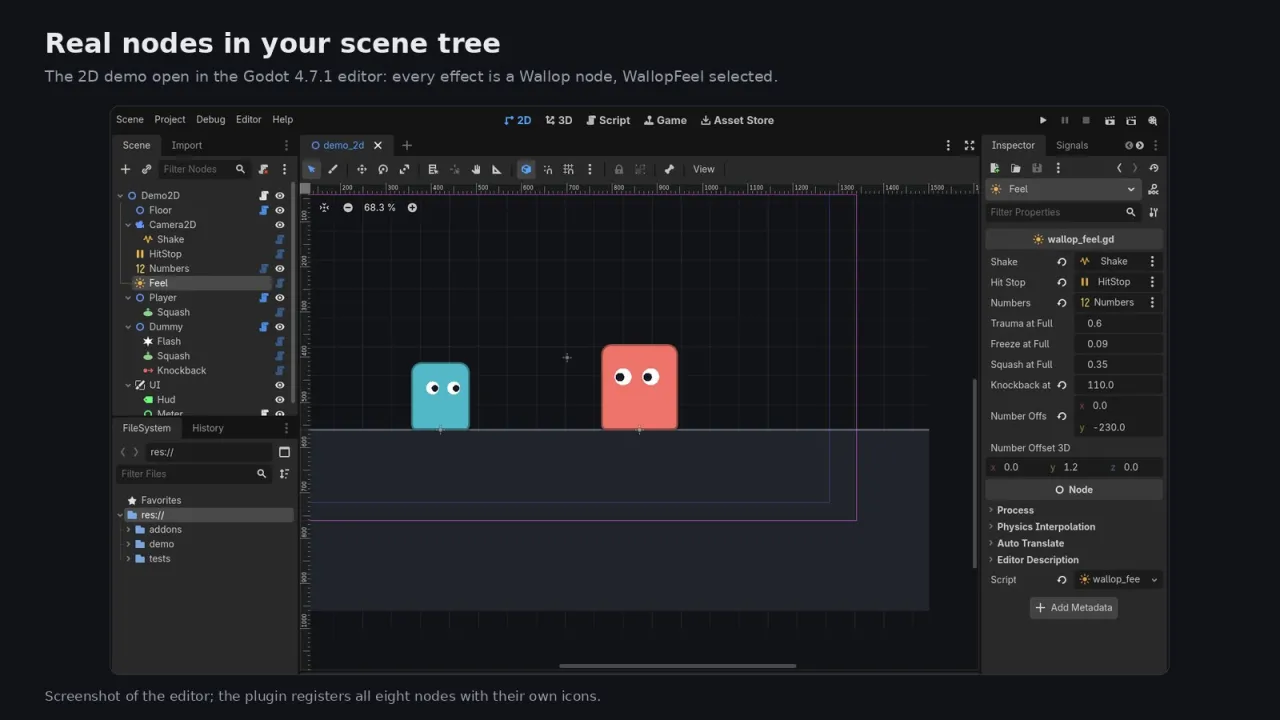
Task: Zoom out with the minus icon
Action: [x=348, y=208]
